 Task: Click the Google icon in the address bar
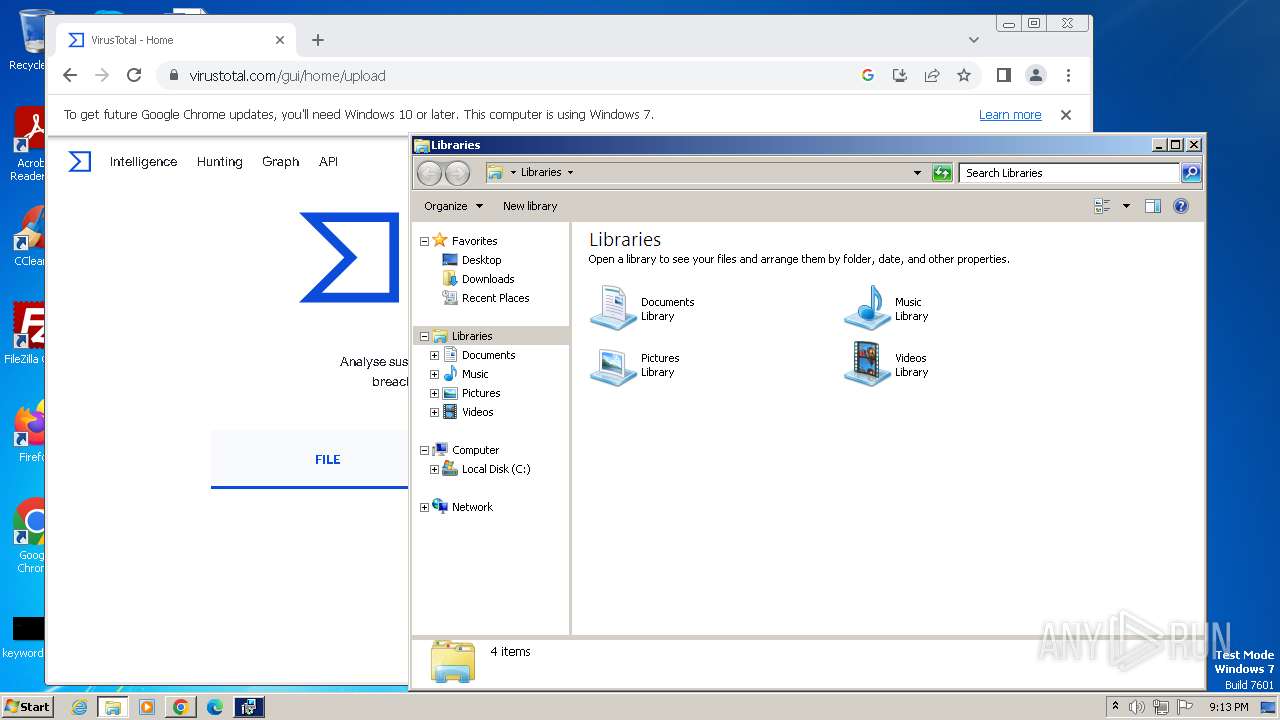pyautogui.click(x=868, y=75)
